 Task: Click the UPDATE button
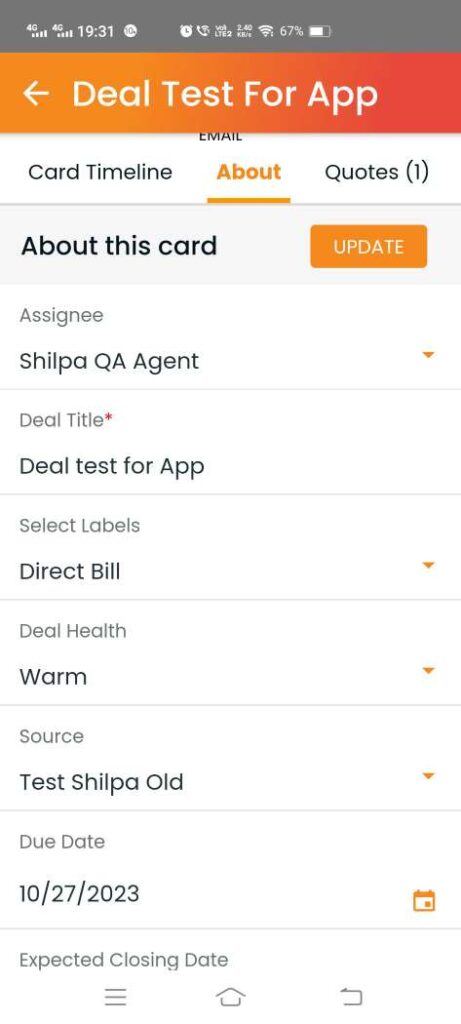click(x=369, y=246)
